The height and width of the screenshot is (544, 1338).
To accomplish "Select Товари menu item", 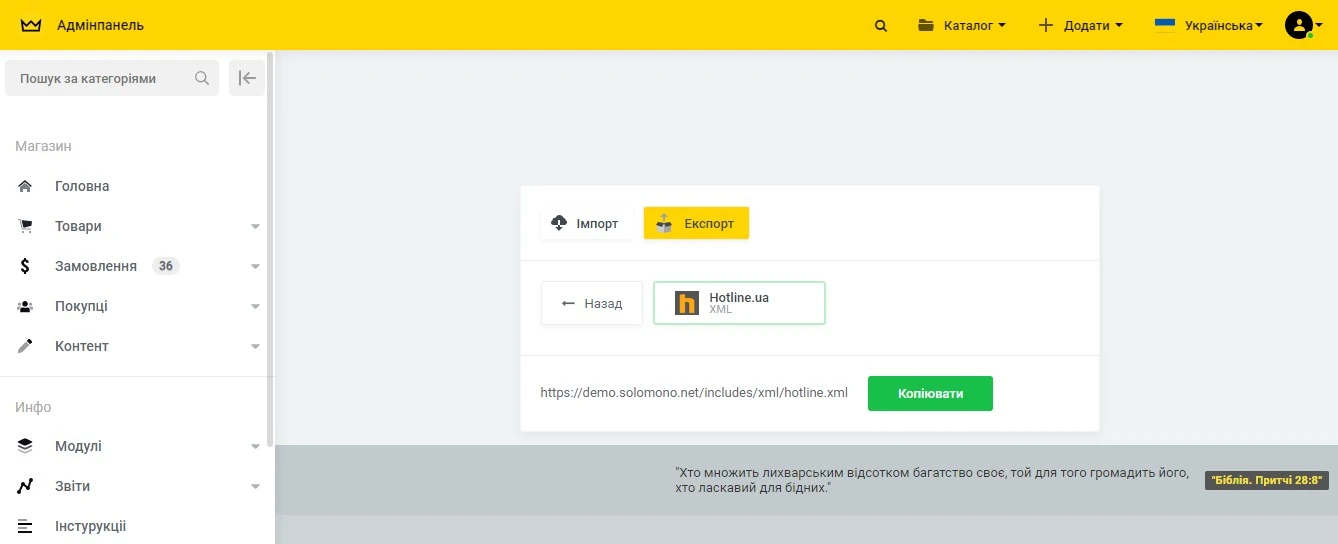I will point(78,226).
